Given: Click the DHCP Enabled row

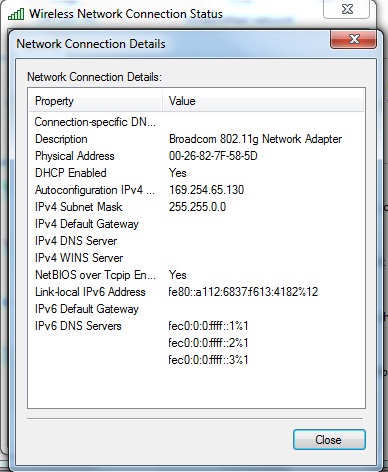Looking at the screenshot, I should coord(197,173).
